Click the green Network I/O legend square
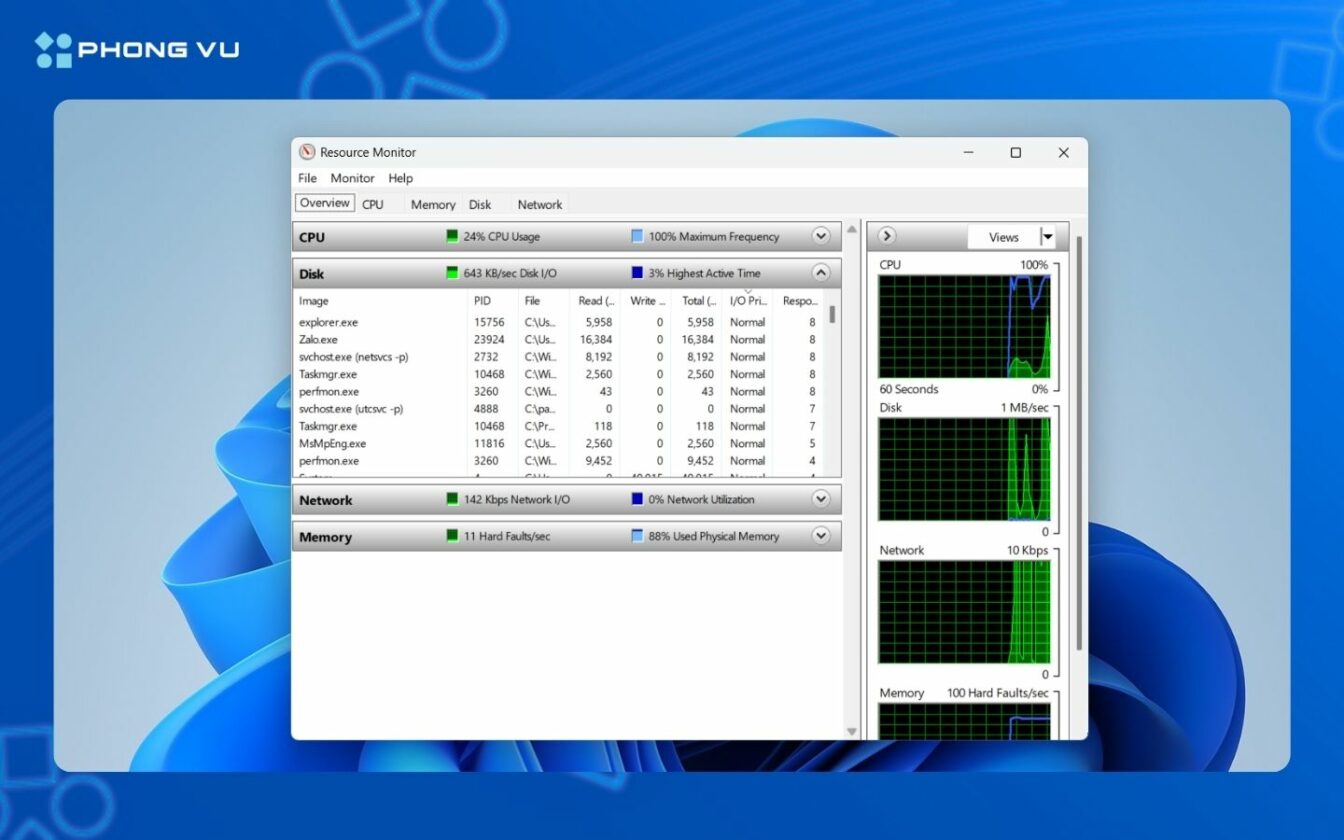The width and height of the screenshot is (1344, 840). tap(452, 499)
